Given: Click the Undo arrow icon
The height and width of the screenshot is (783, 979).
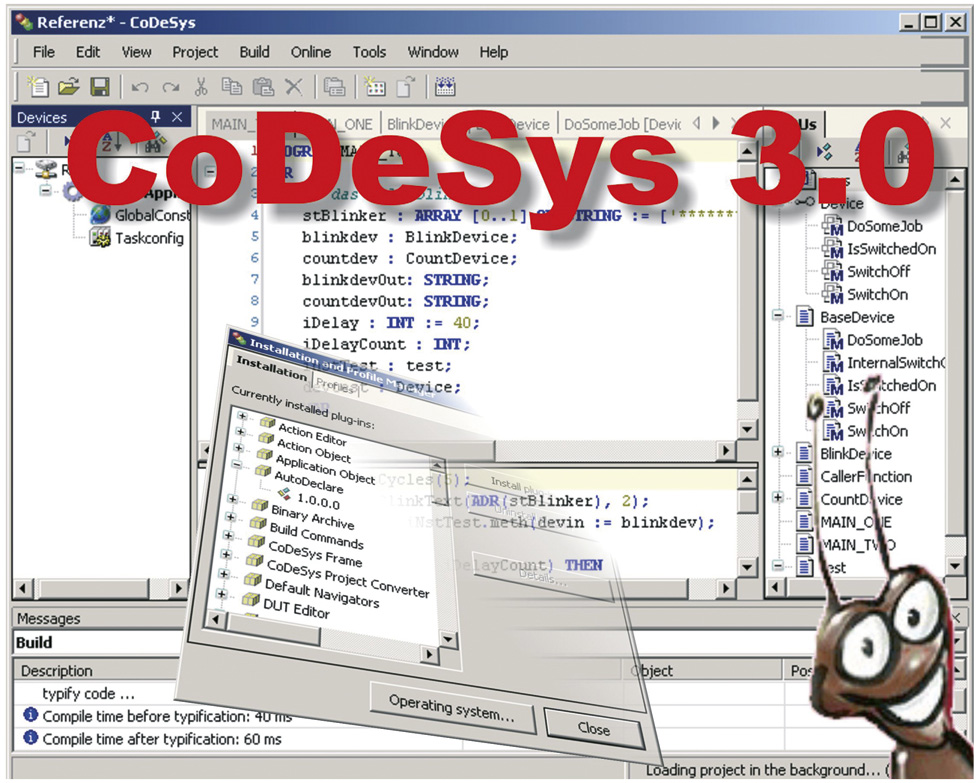Looking at the screenshot, I should point(140,87).
